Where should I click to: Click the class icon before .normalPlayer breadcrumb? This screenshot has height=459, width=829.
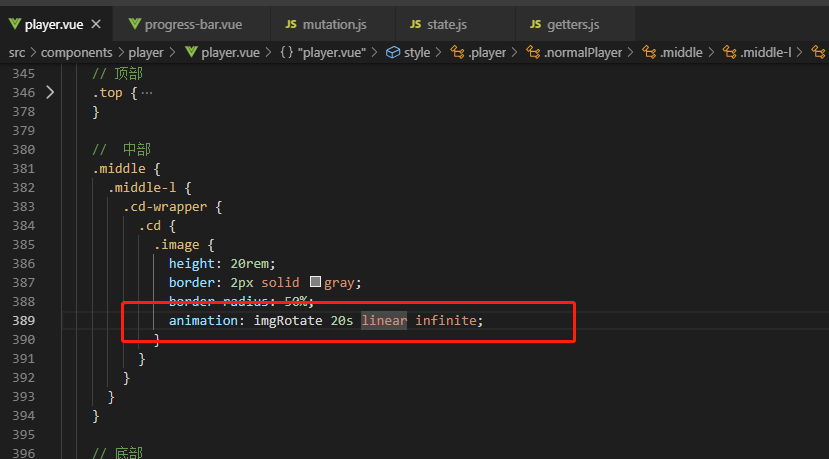click(x=532, y=52)
